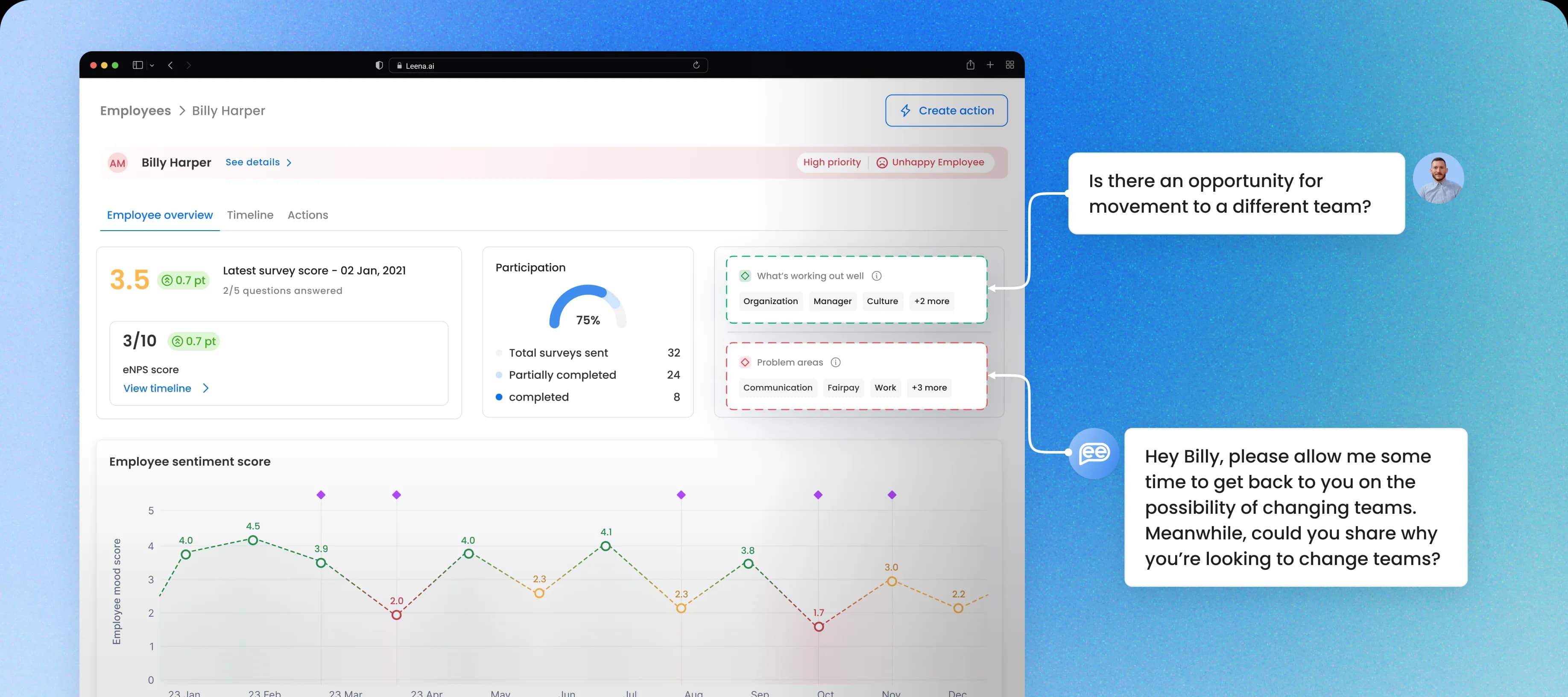The width and height of the screenshot is (1568, 697).
Task: Click the purple diamond marker above 1.7
Action: tap(818, 495)
